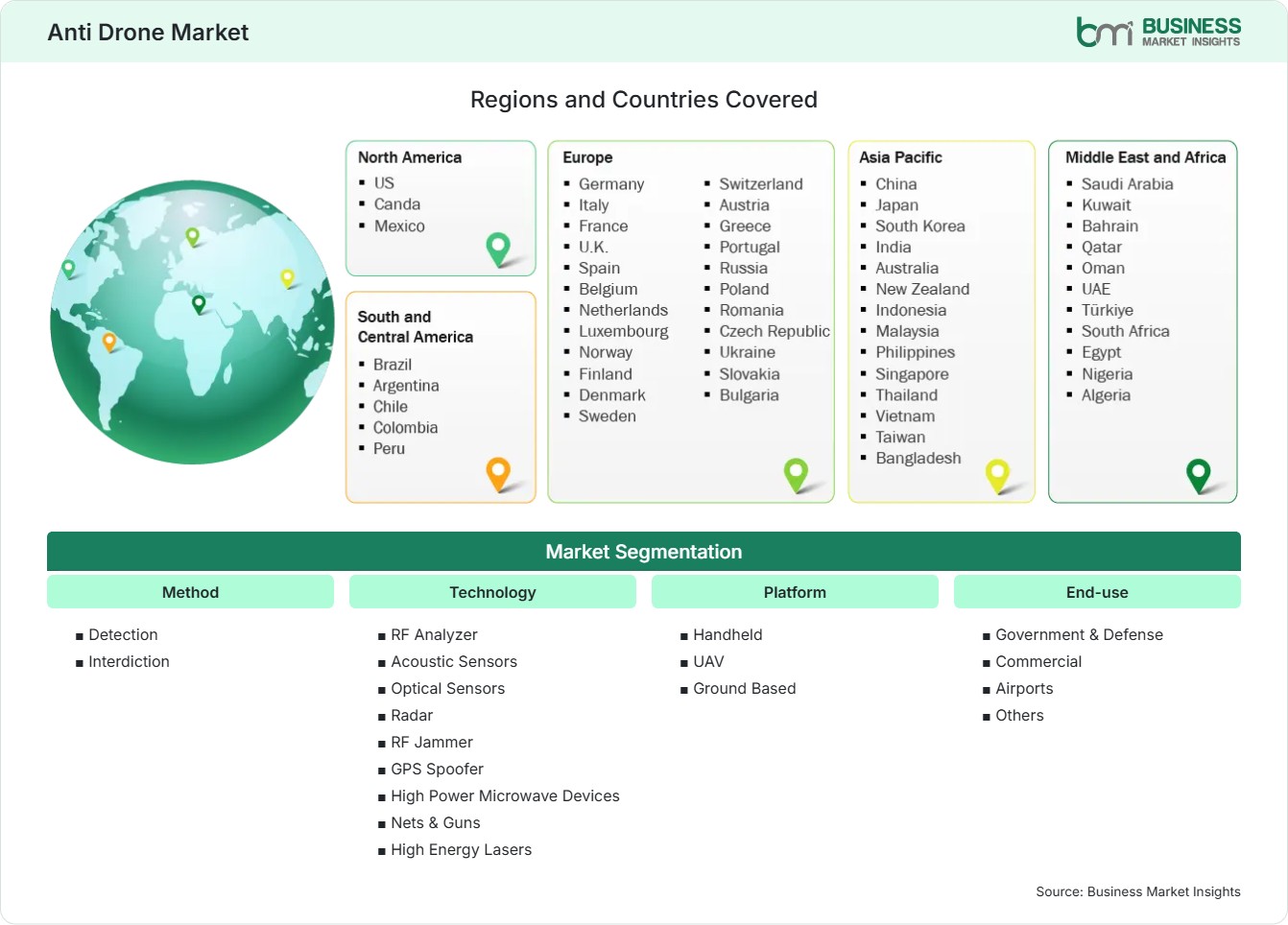Click Brazil in South and Central America list
1288x925 pixels.
pos(393,365)
